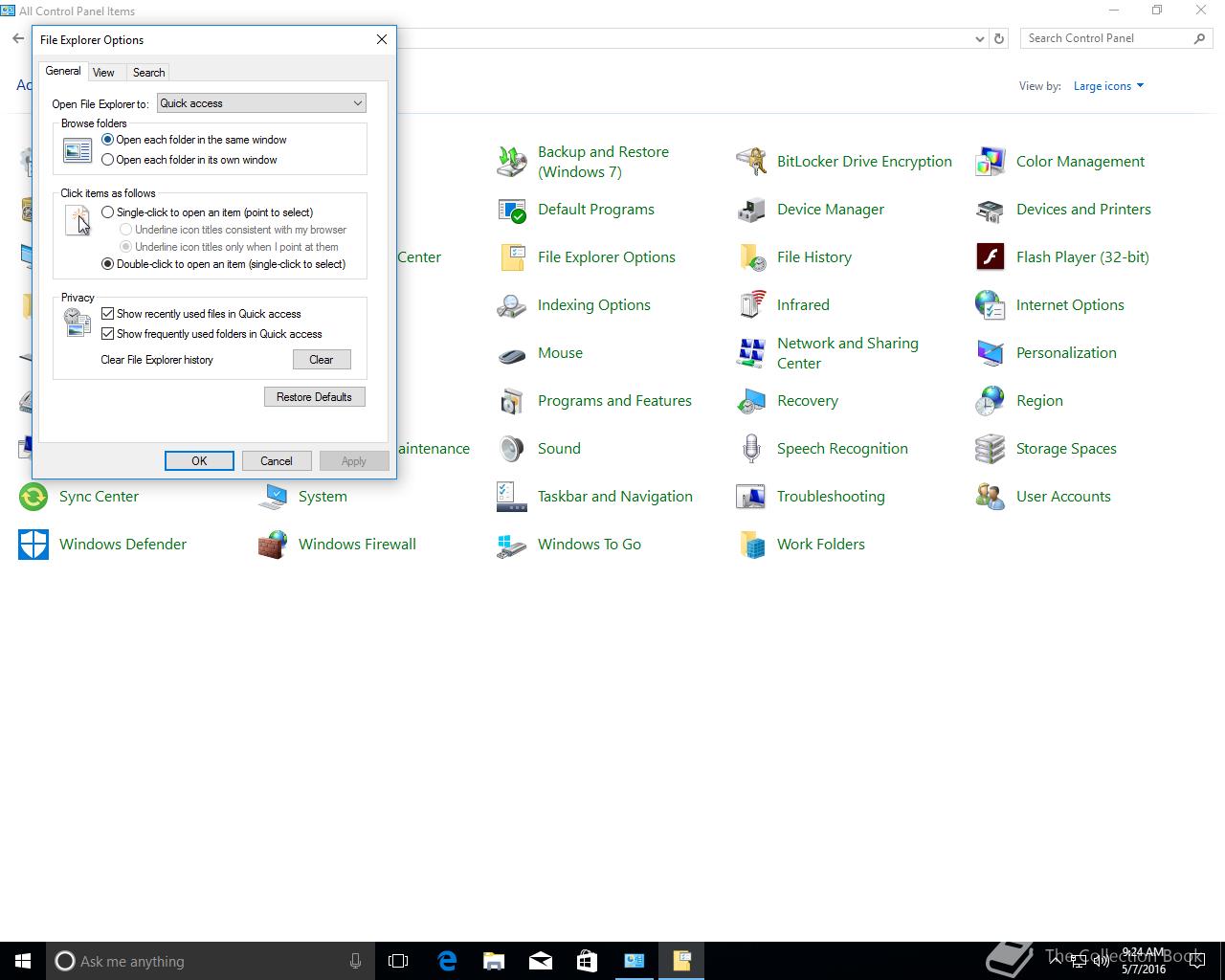Switch to the View tab
This screenshot has width=1225, height=980.
click(103, 73)
